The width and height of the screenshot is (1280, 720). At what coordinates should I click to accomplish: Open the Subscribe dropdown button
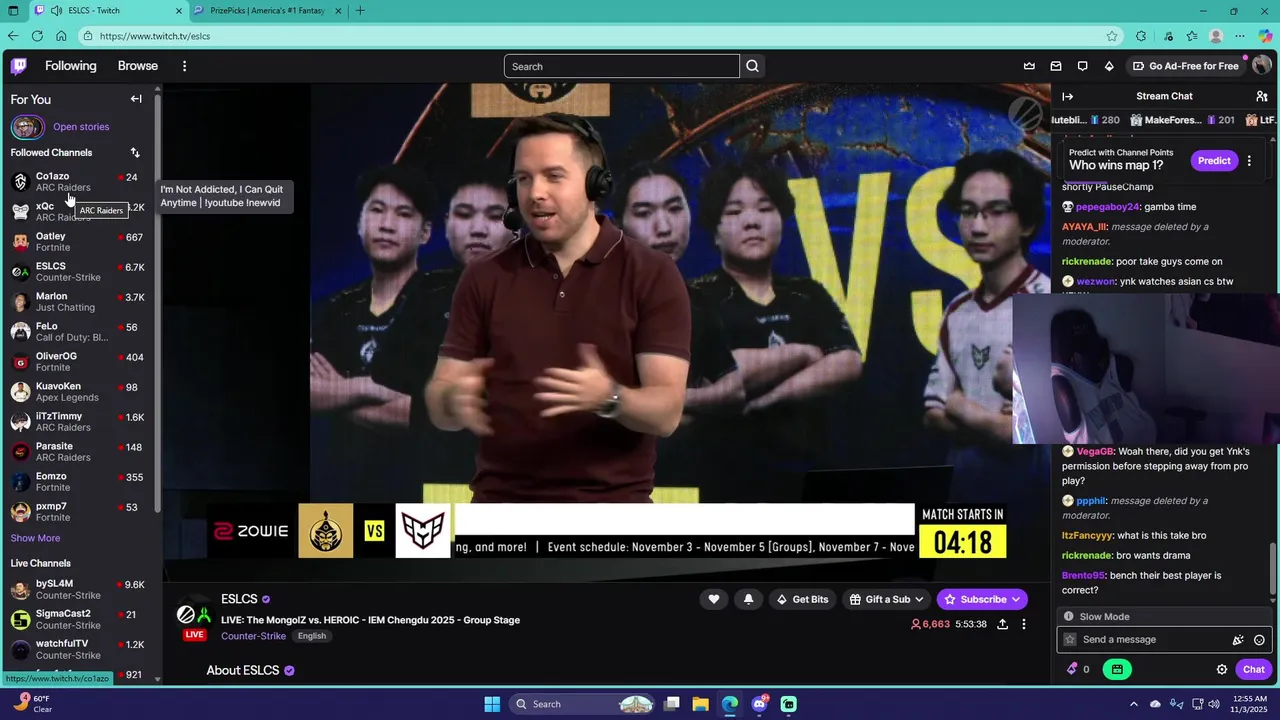click(982, 599)
